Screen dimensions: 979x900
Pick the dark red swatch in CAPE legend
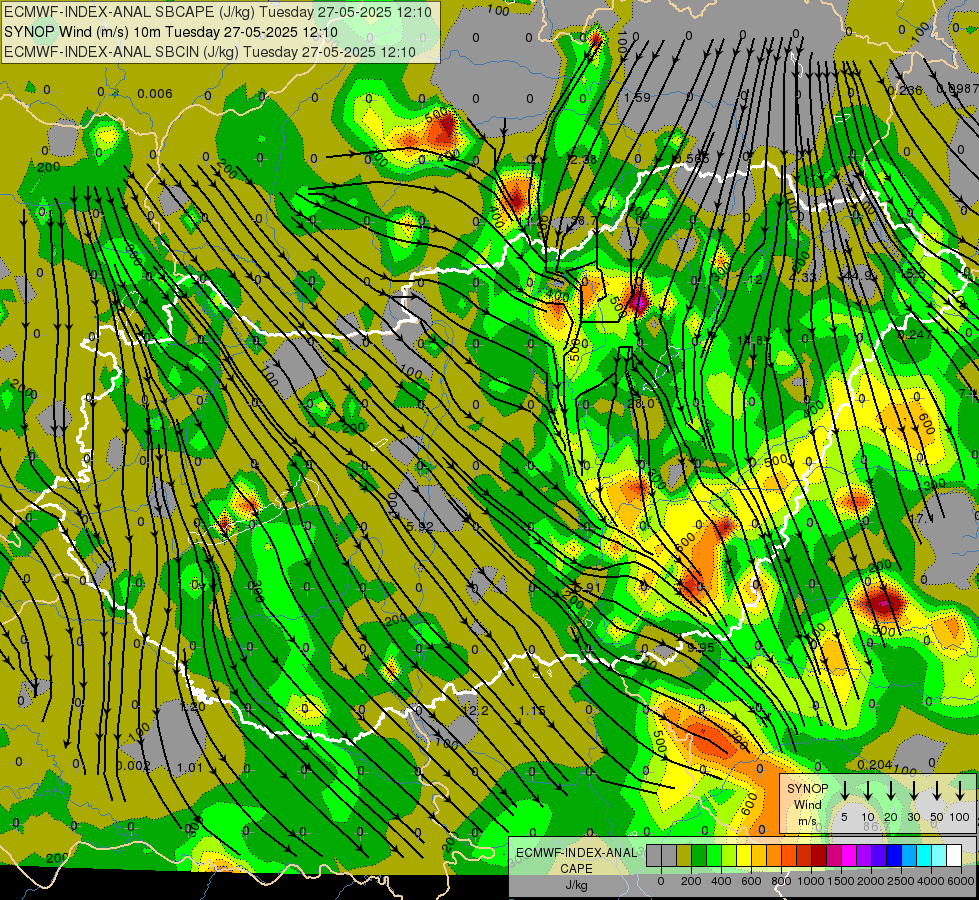(x=820, y=856)
